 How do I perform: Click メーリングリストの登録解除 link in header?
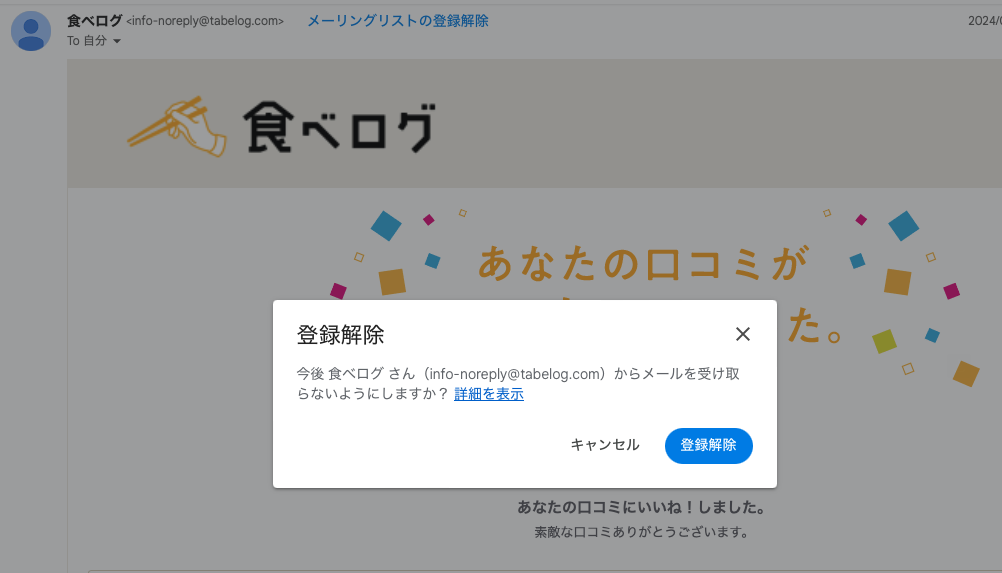pyautogui.click(x=397, y=21)
